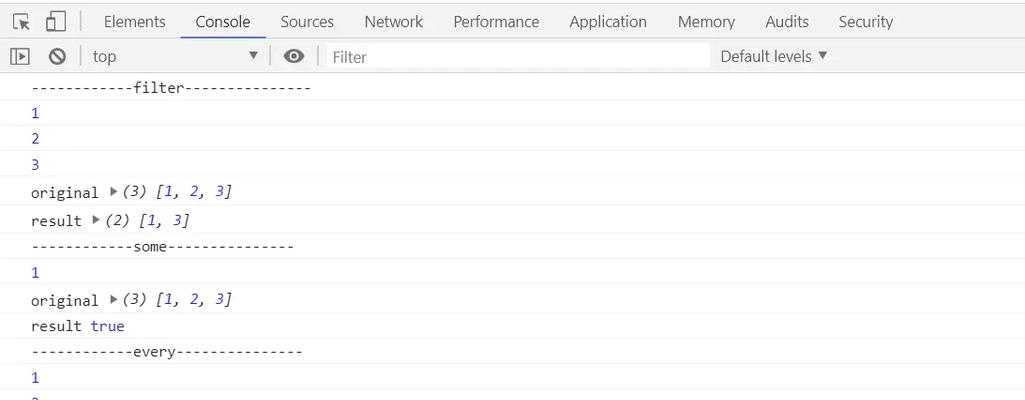Toggle the device toolbar icon
The height and width of the screenshot is (400, 1025).
pos(56,22)
